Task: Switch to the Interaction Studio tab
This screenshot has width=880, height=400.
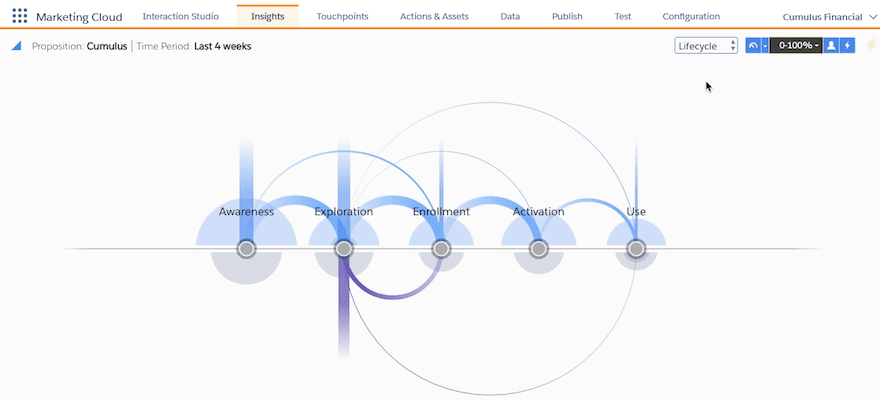Action: [x=181, y=16]
